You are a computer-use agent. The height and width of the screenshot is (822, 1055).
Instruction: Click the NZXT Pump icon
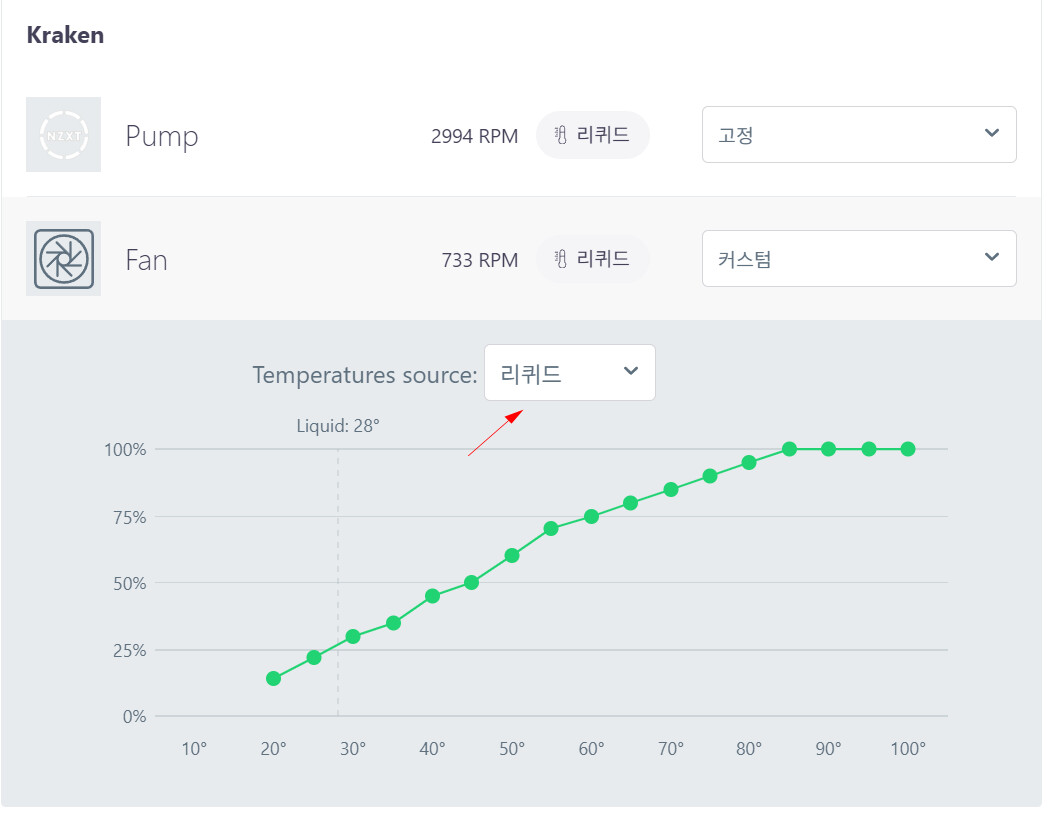(63, 135)
